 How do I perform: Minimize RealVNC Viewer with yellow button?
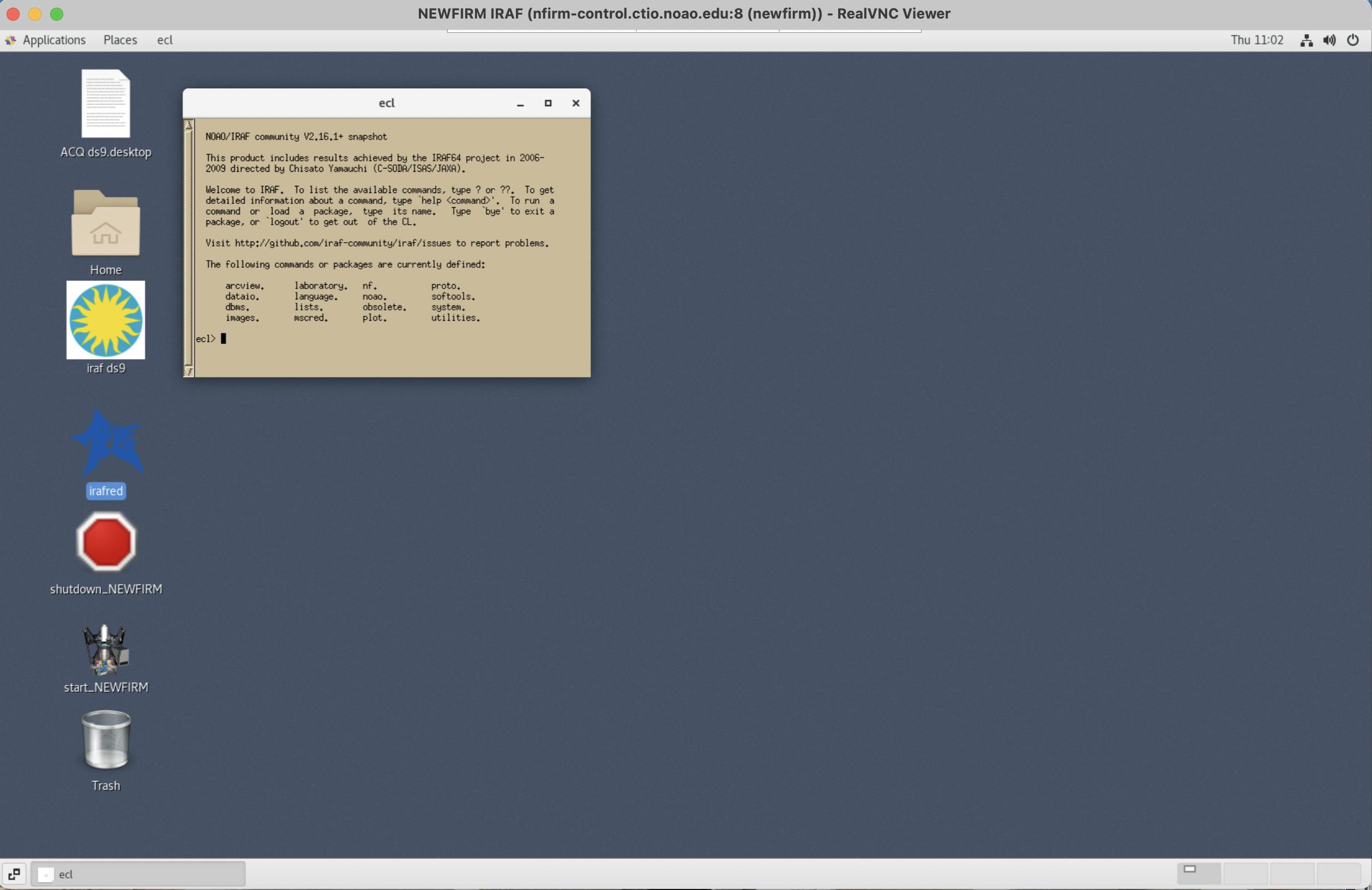34,14
